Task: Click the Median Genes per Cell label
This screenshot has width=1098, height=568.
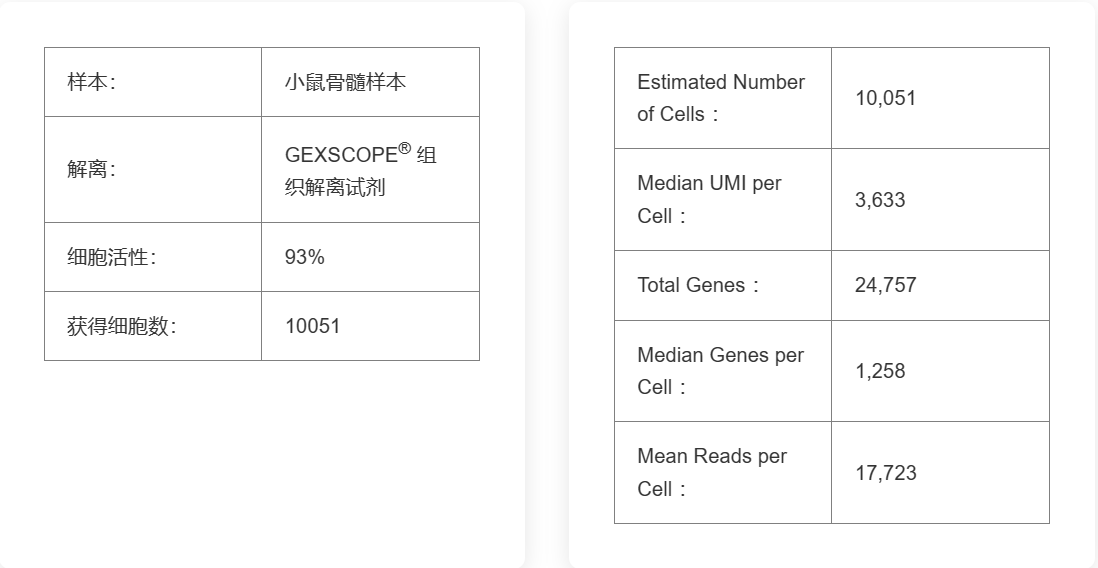Action: [x=720, y=371]
